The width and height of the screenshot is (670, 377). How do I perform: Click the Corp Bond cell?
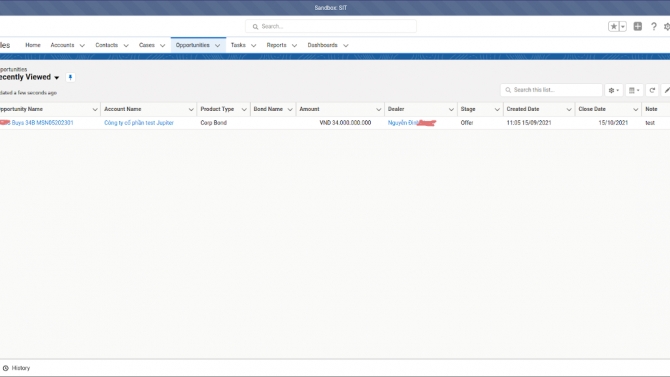214,123
